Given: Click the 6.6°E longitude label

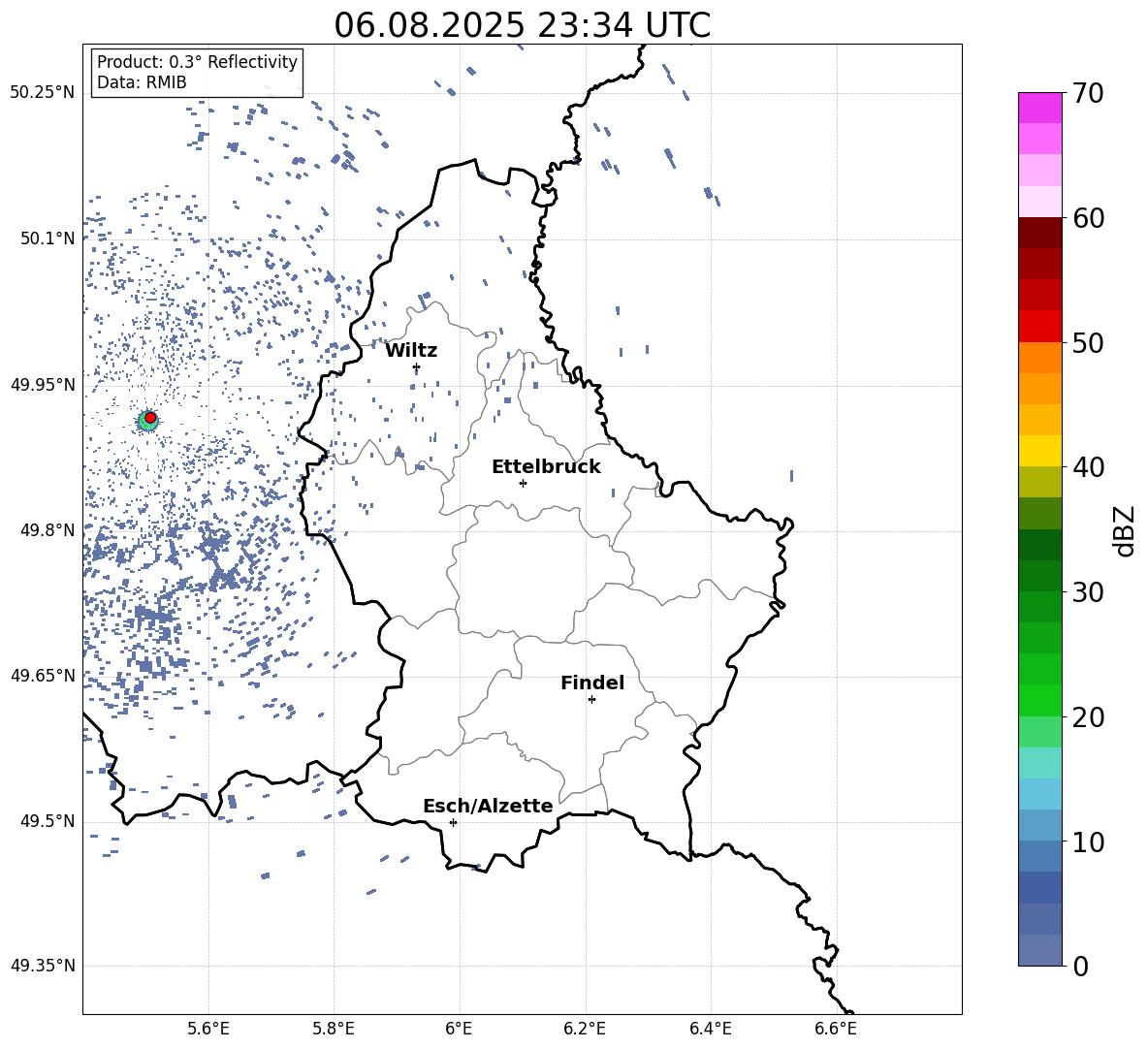Looking at the screenshot, I should click(x=836, y=1029).
